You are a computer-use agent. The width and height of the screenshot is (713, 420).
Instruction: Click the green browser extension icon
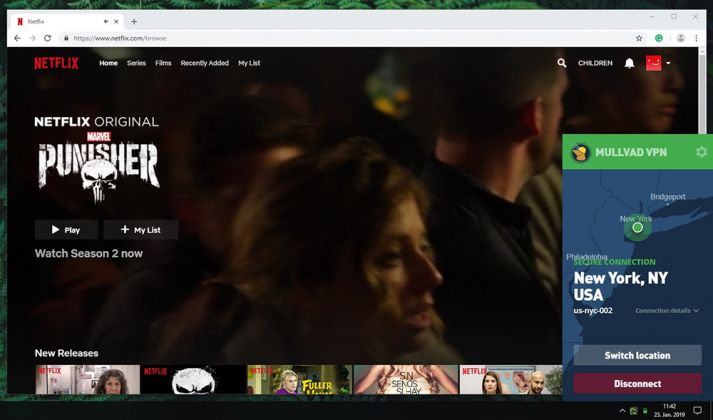(x=658, y=38)
